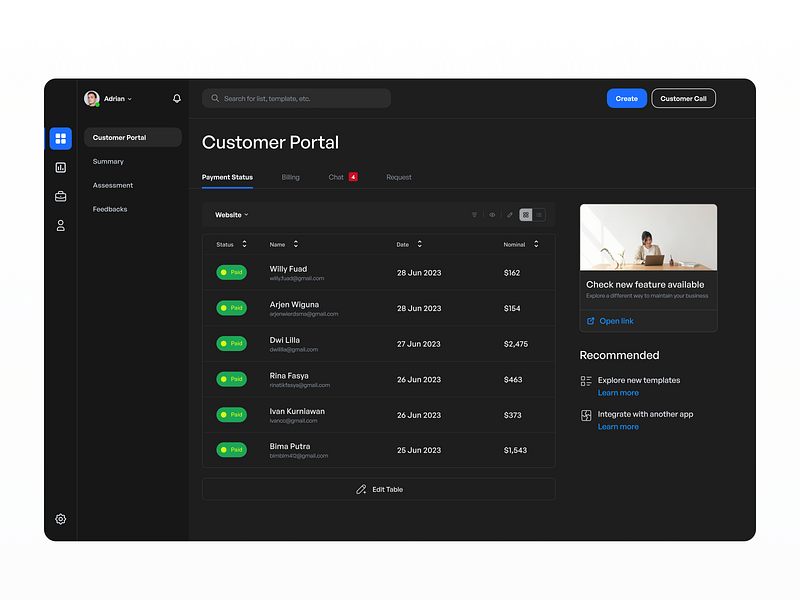The image size is (800, 600).
Task: Switch table to grid view
Action: click(525, 214)
